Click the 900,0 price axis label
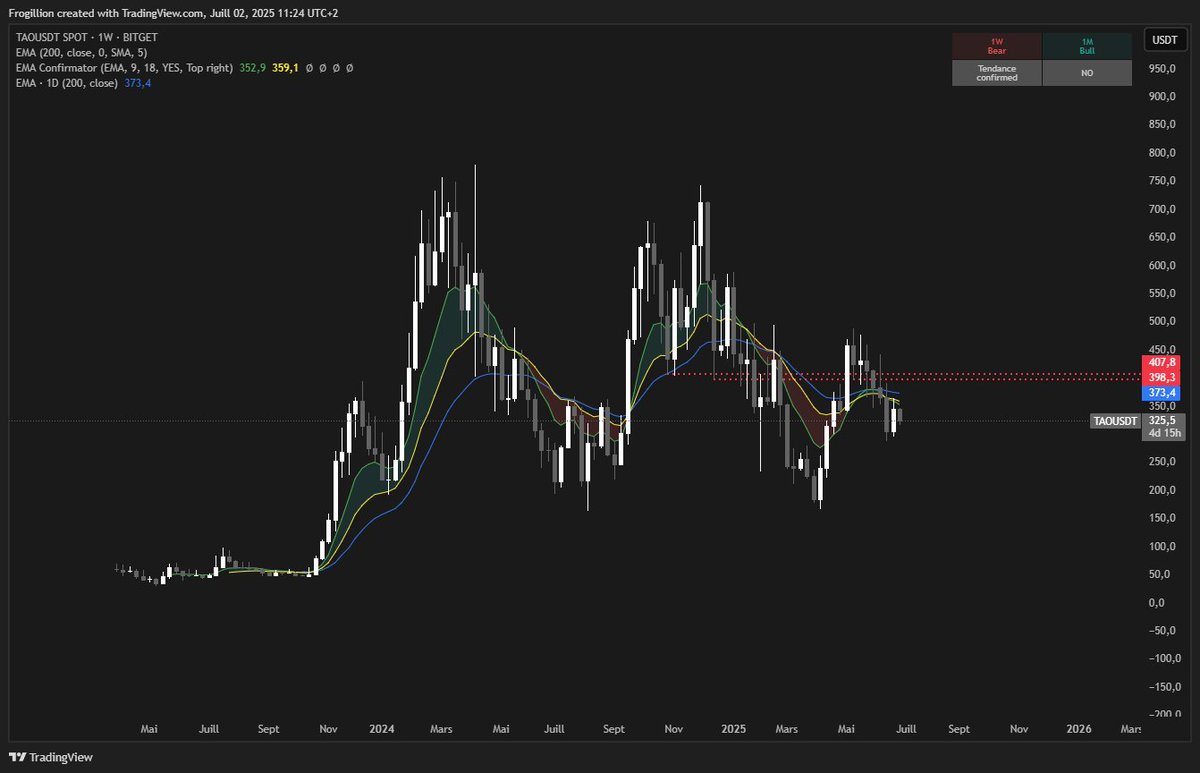This screenshot has width=1200, height=773. (x=1161, y=97)
